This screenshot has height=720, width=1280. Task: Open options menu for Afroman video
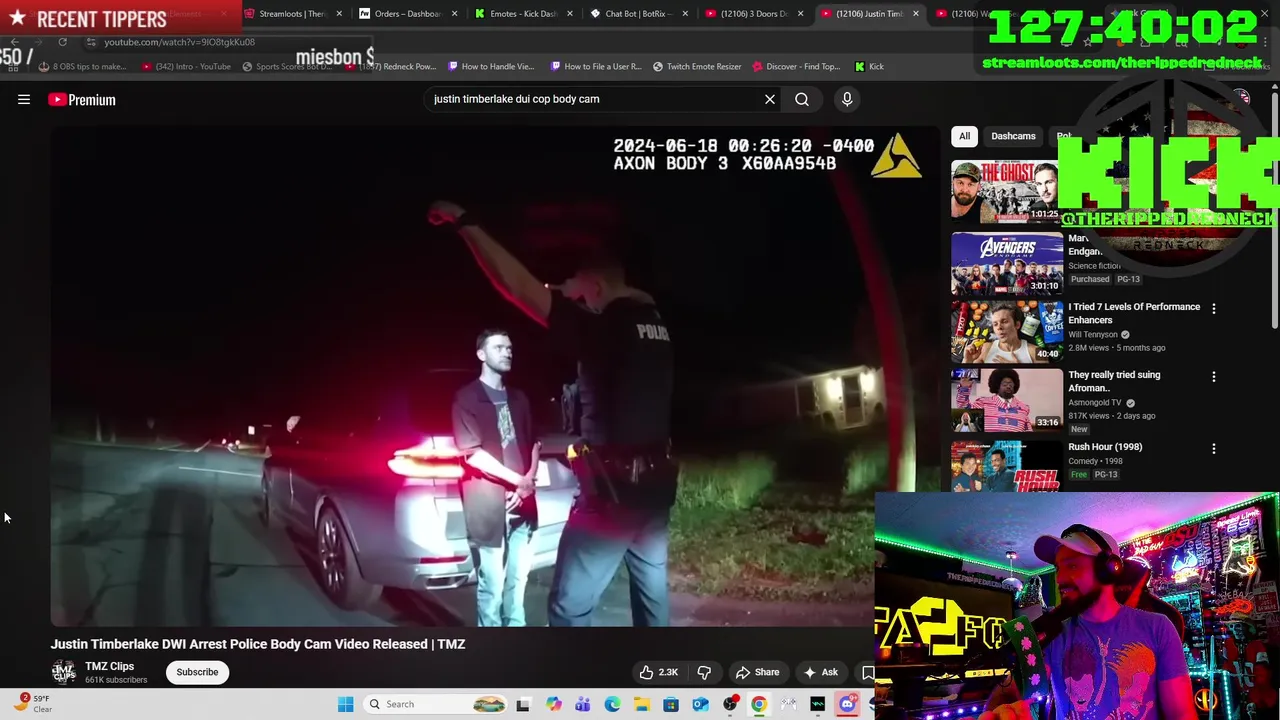pyautogui.click(x=1214, y=377)
